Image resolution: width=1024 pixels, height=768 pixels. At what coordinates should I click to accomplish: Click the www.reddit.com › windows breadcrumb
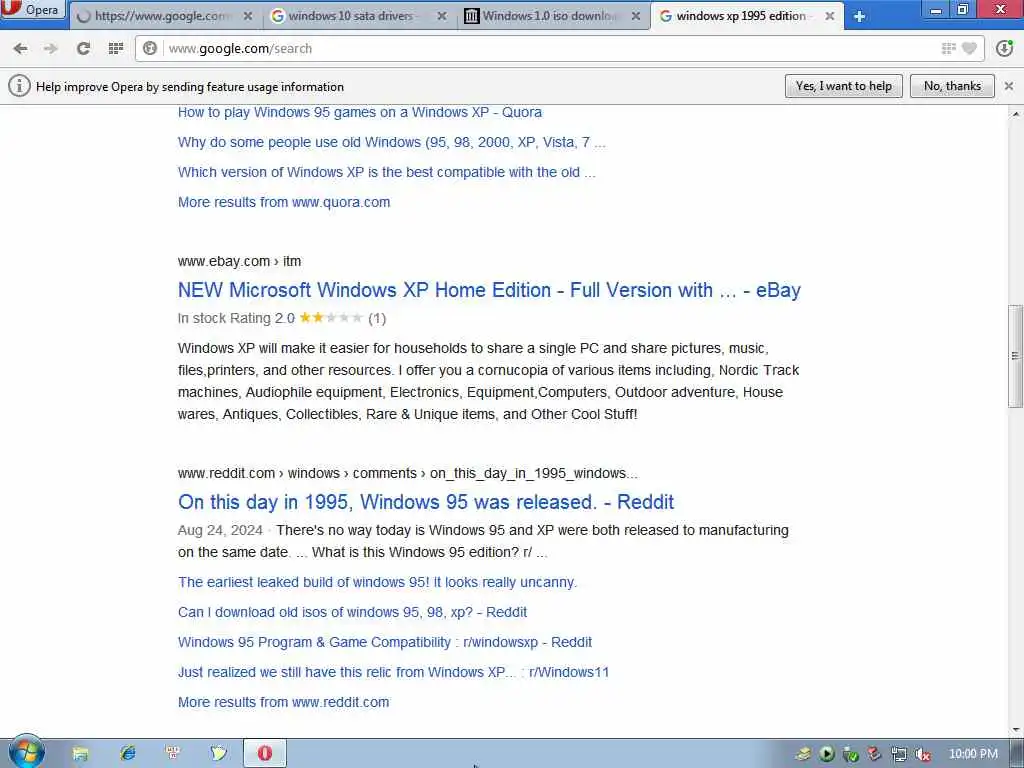click(408, 473)
